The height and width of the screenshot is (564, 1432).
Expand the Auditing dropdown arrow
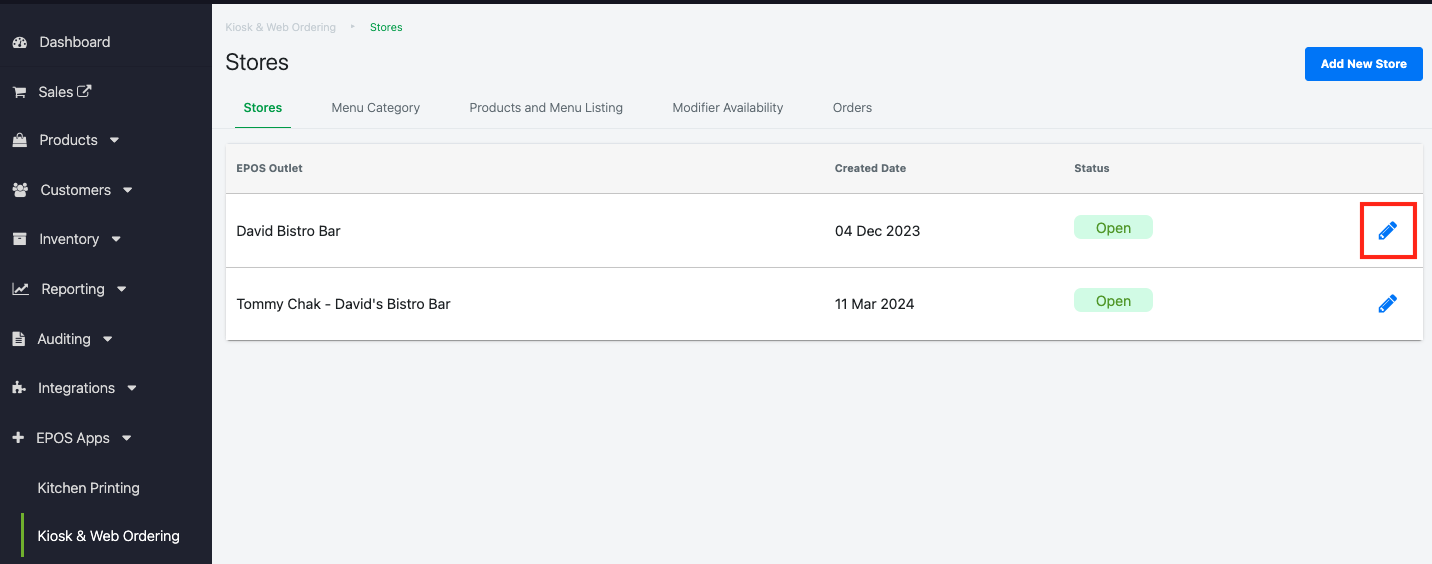(x=107, y=339)
